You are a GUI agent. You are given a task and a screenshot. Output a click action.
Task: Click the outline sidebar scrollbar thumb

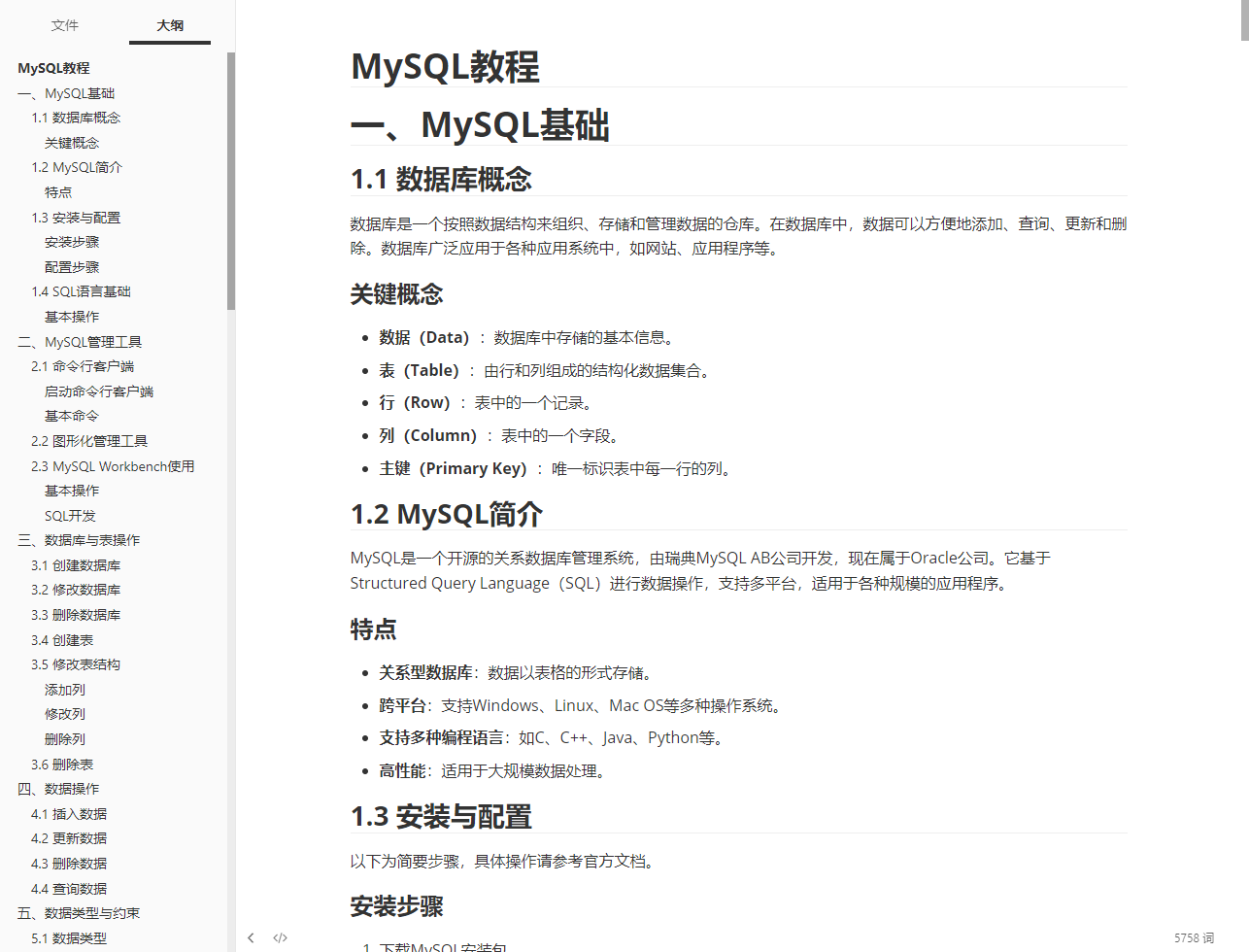tap(231, 181)
